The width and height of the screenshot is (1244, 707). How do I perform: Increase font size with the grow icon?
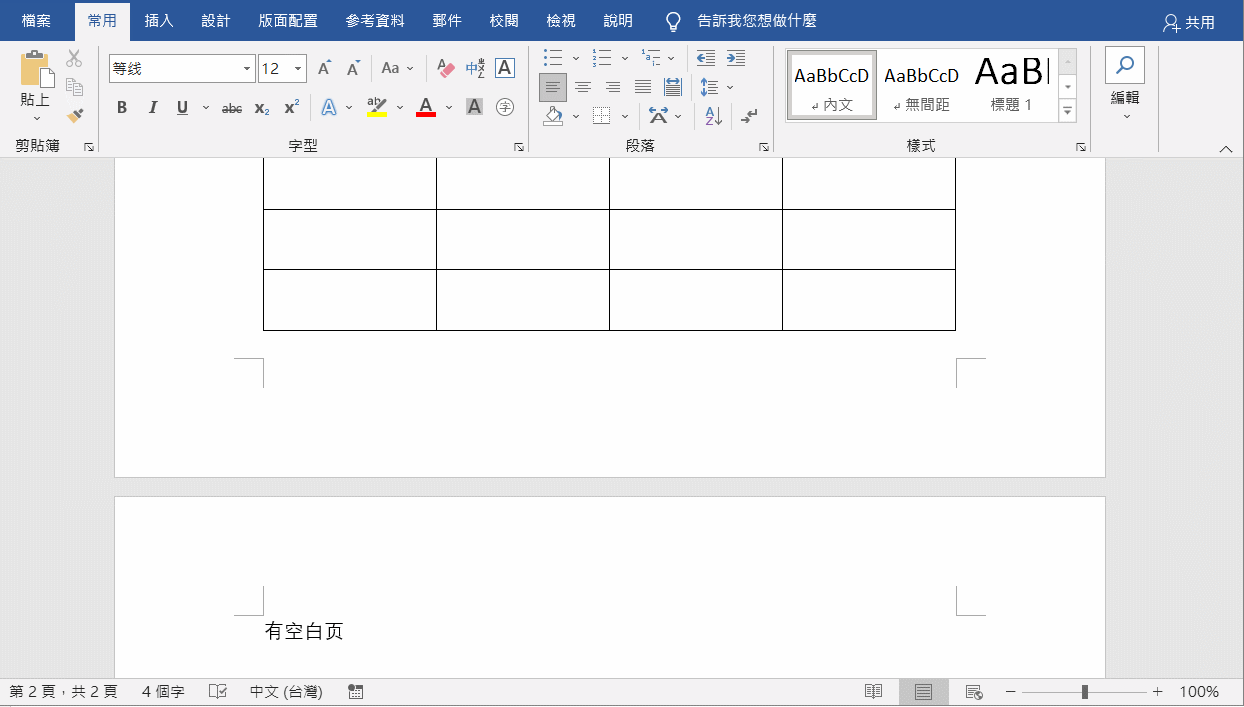pos(324,69)
